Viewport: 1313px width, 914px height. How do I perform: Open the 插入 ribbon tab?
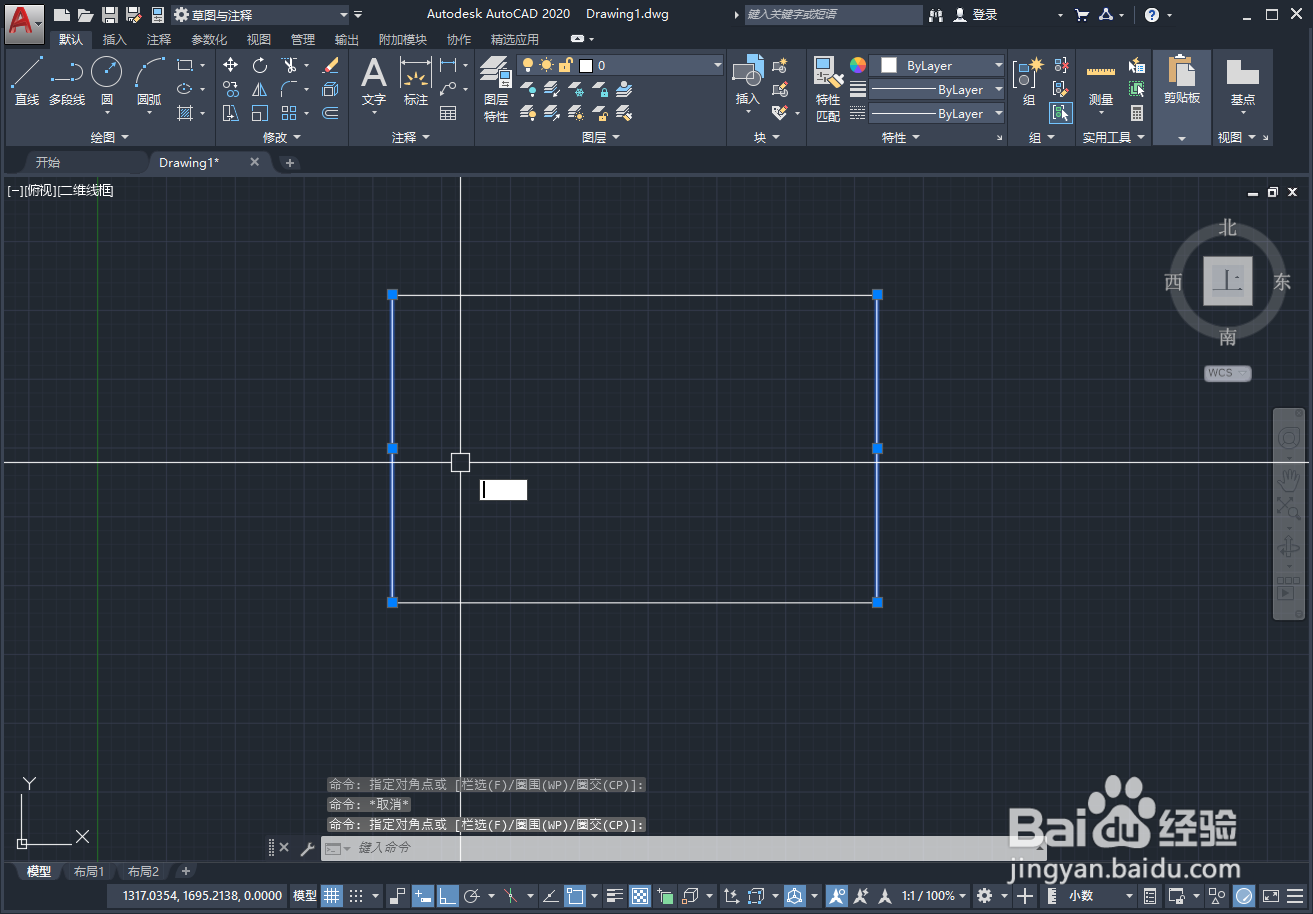point(115,40)
